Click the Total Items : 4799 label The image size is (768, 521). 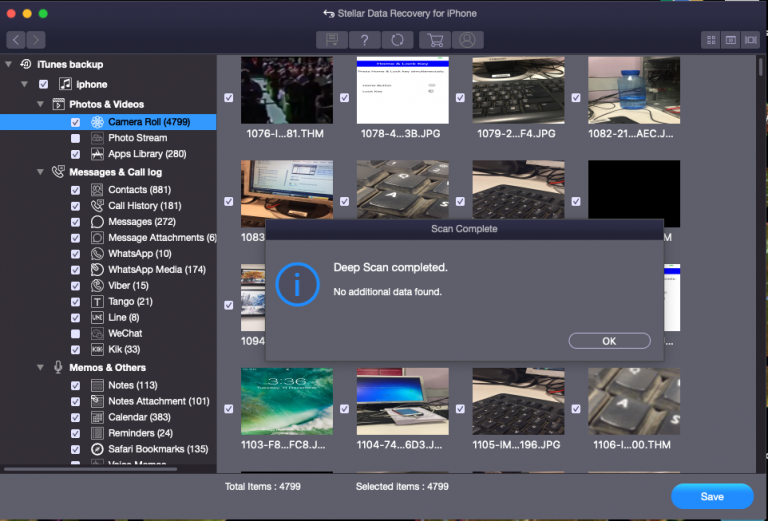pos(263,487)
